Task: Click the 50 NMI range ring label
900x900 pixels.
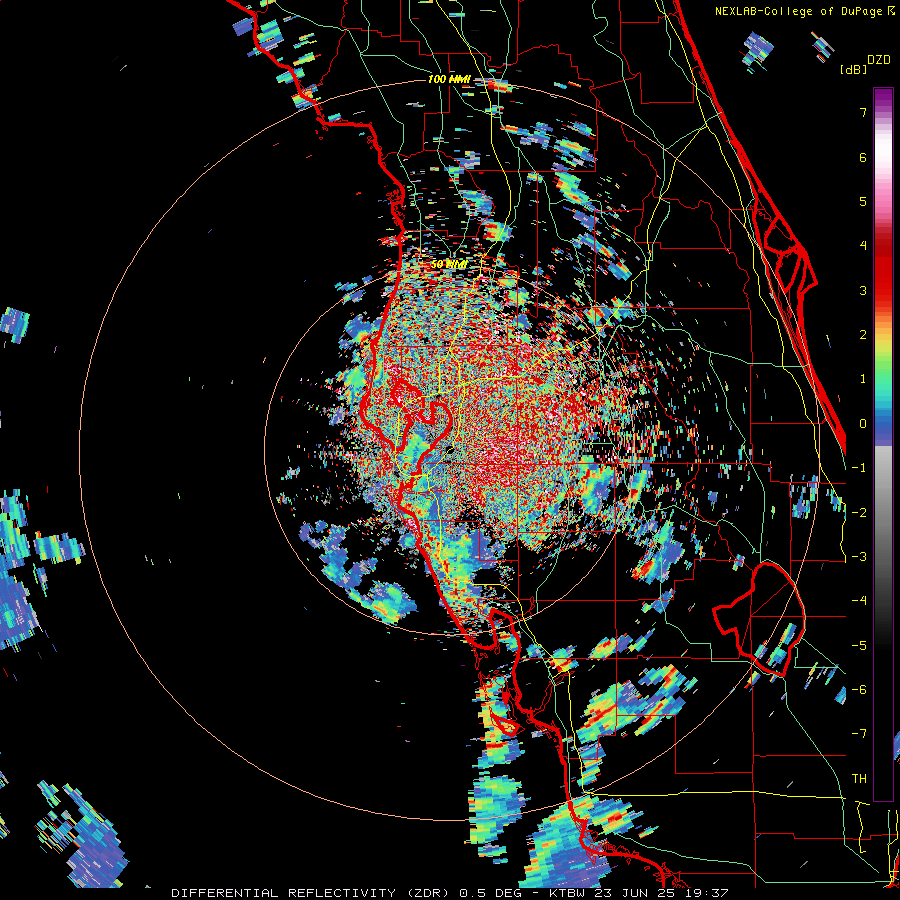Action: point(449,264)
